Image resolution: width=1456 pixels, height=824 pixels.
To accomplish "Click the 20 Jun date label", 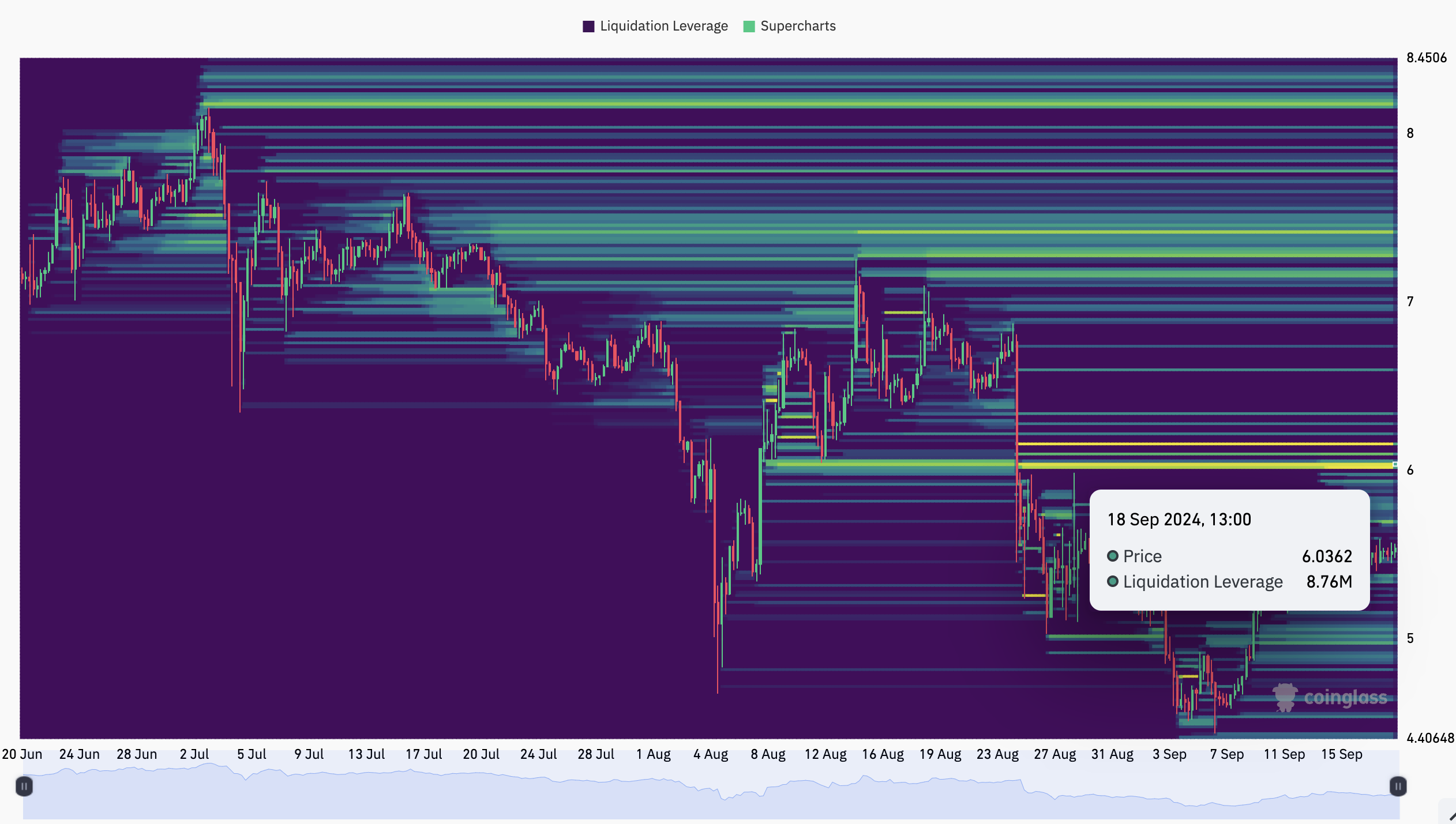I will click(x=22, y=754).
